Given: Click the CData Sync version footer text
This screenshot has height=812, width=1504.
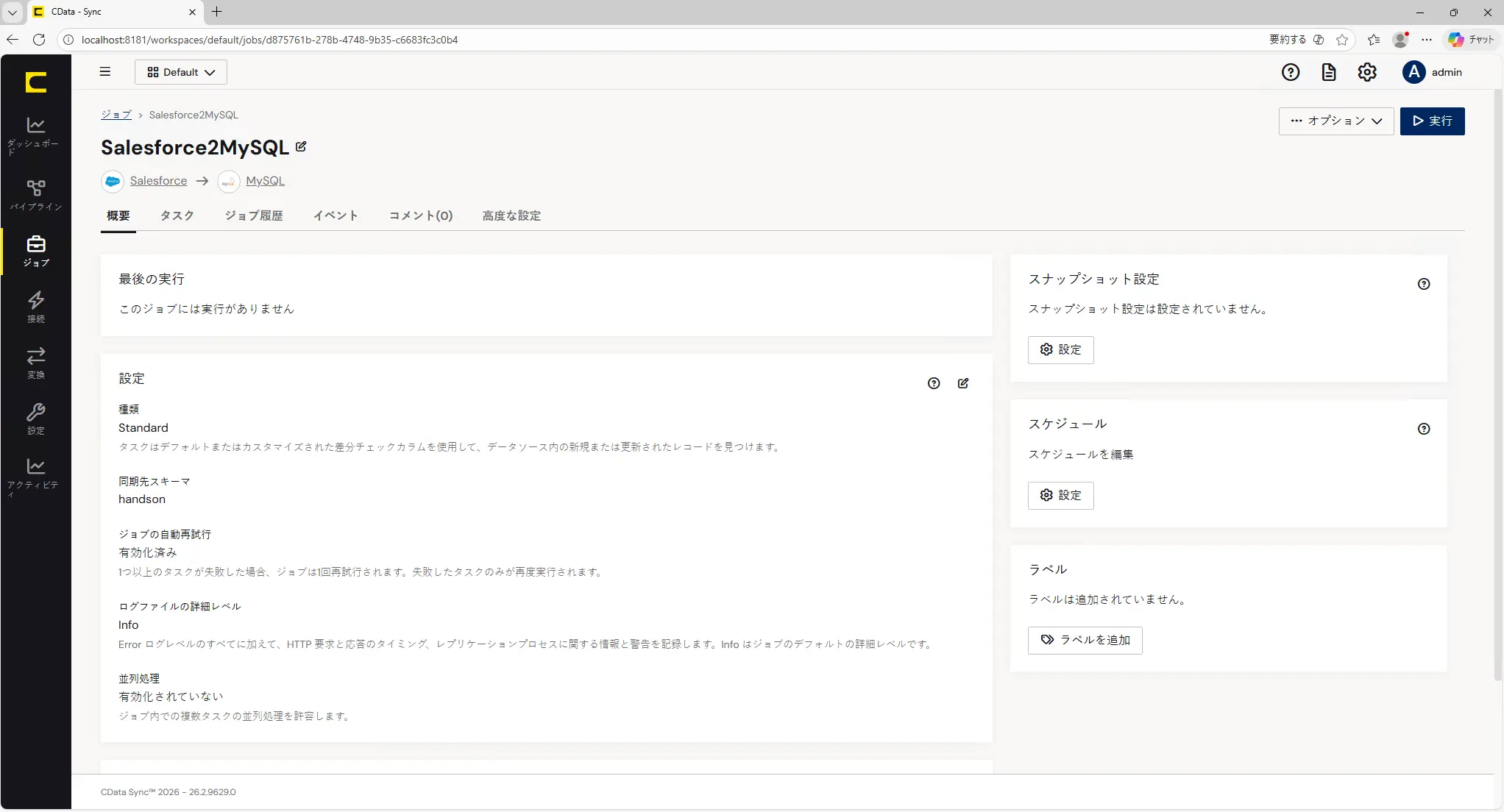Looking at the screenshot, I should (169, 792).
